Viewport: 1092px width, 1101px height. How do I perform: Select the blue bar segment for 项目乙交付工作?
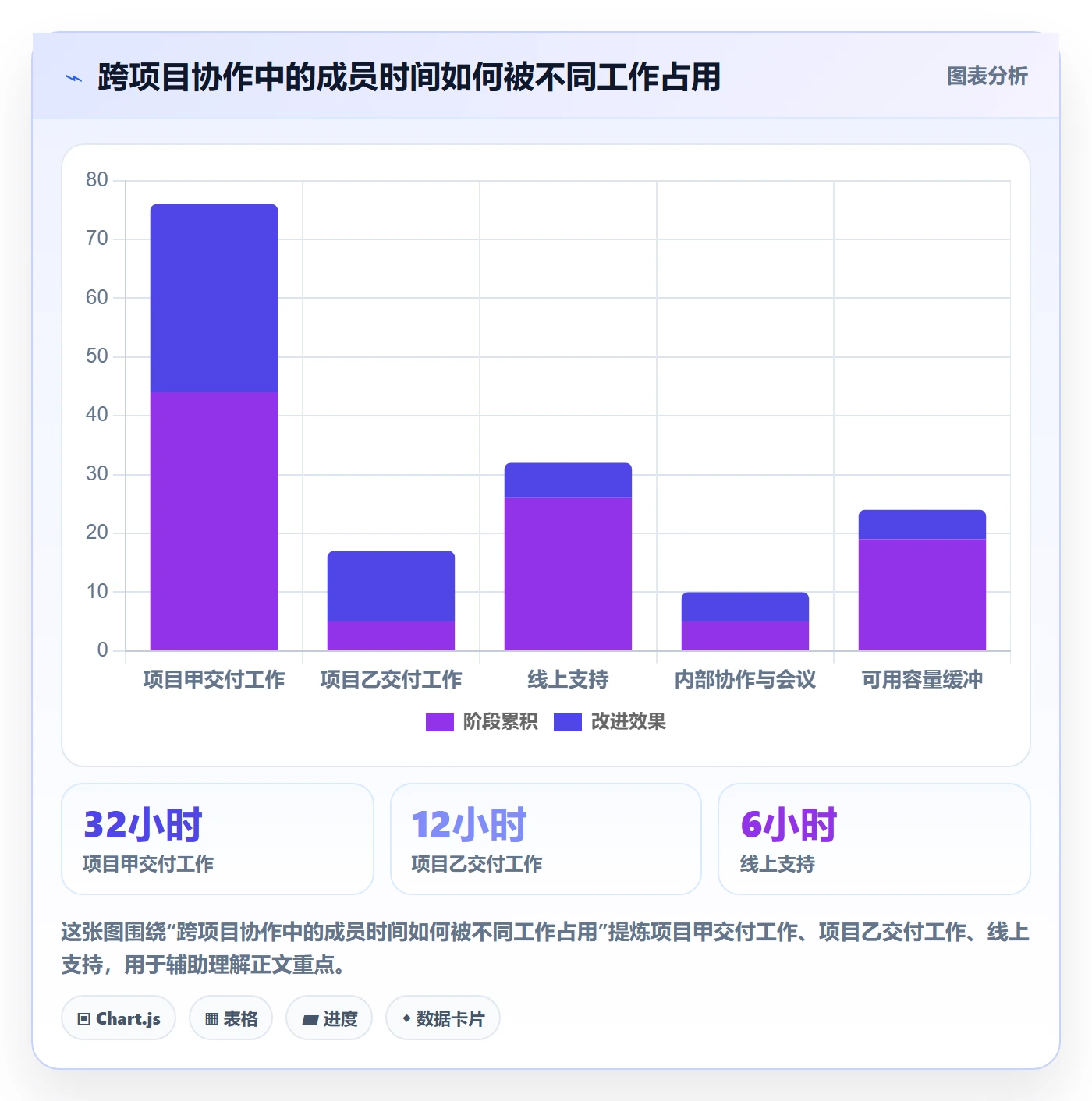pos(391,586)
